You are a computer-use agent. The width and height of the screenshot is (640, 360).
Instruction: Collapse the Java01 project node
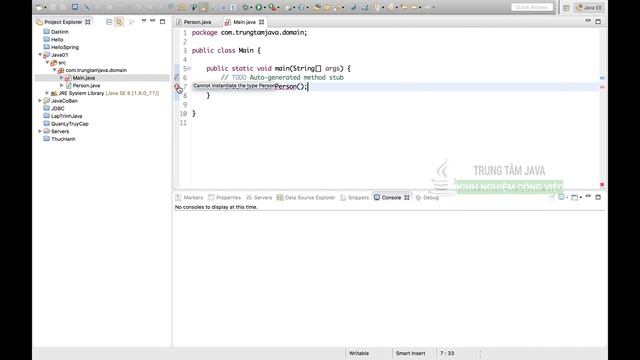[x=40, y=55]
